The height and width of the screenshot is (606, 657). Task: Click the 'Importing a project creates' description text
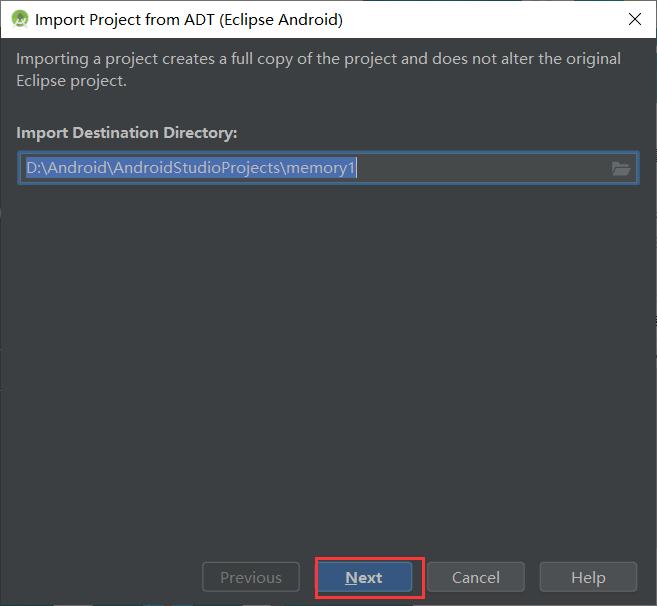[318, 70]
